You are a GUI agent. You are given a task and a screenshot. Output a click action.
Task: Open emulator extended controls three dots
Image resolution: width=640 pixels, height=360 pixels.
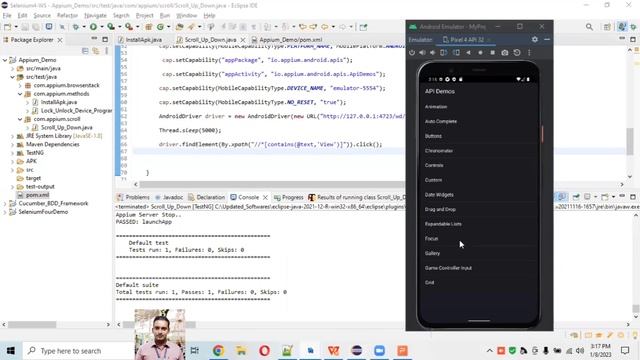click(x=529, y=53)
